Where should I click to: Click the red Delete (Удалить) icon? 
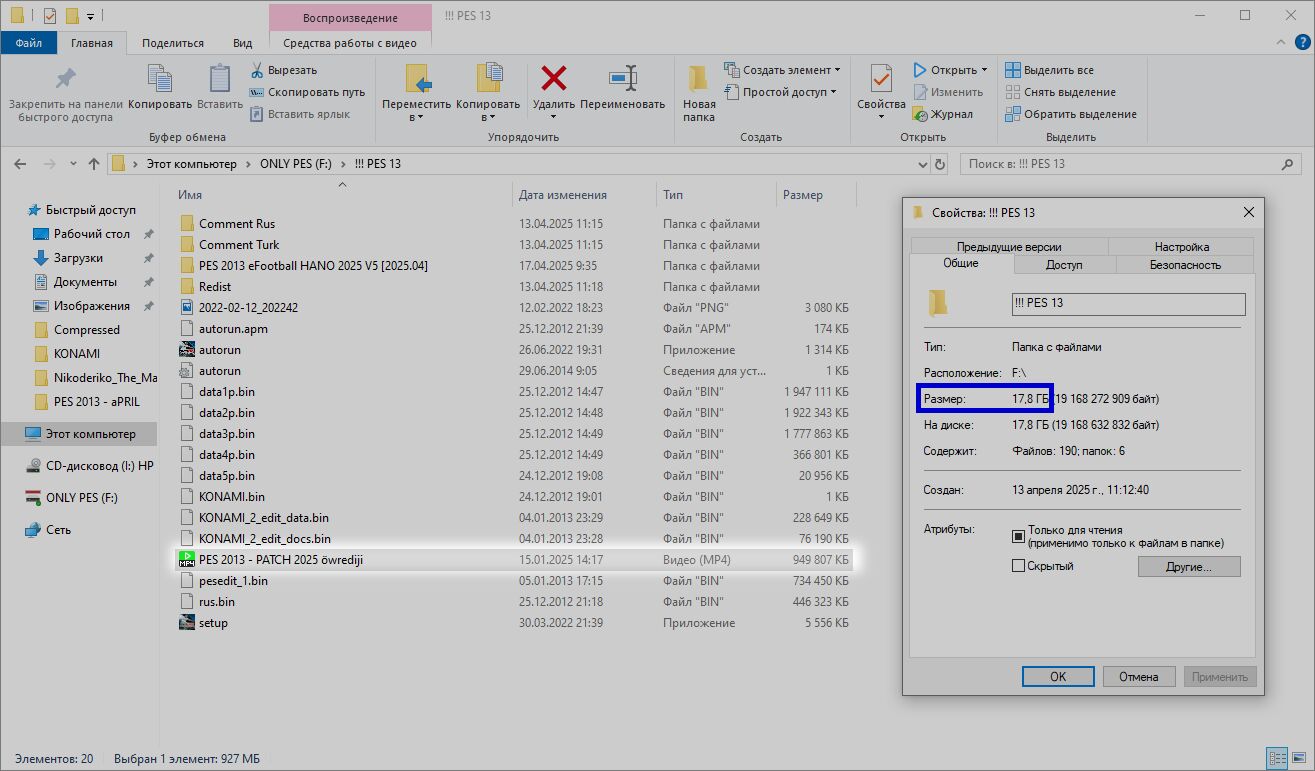point(553,78)
